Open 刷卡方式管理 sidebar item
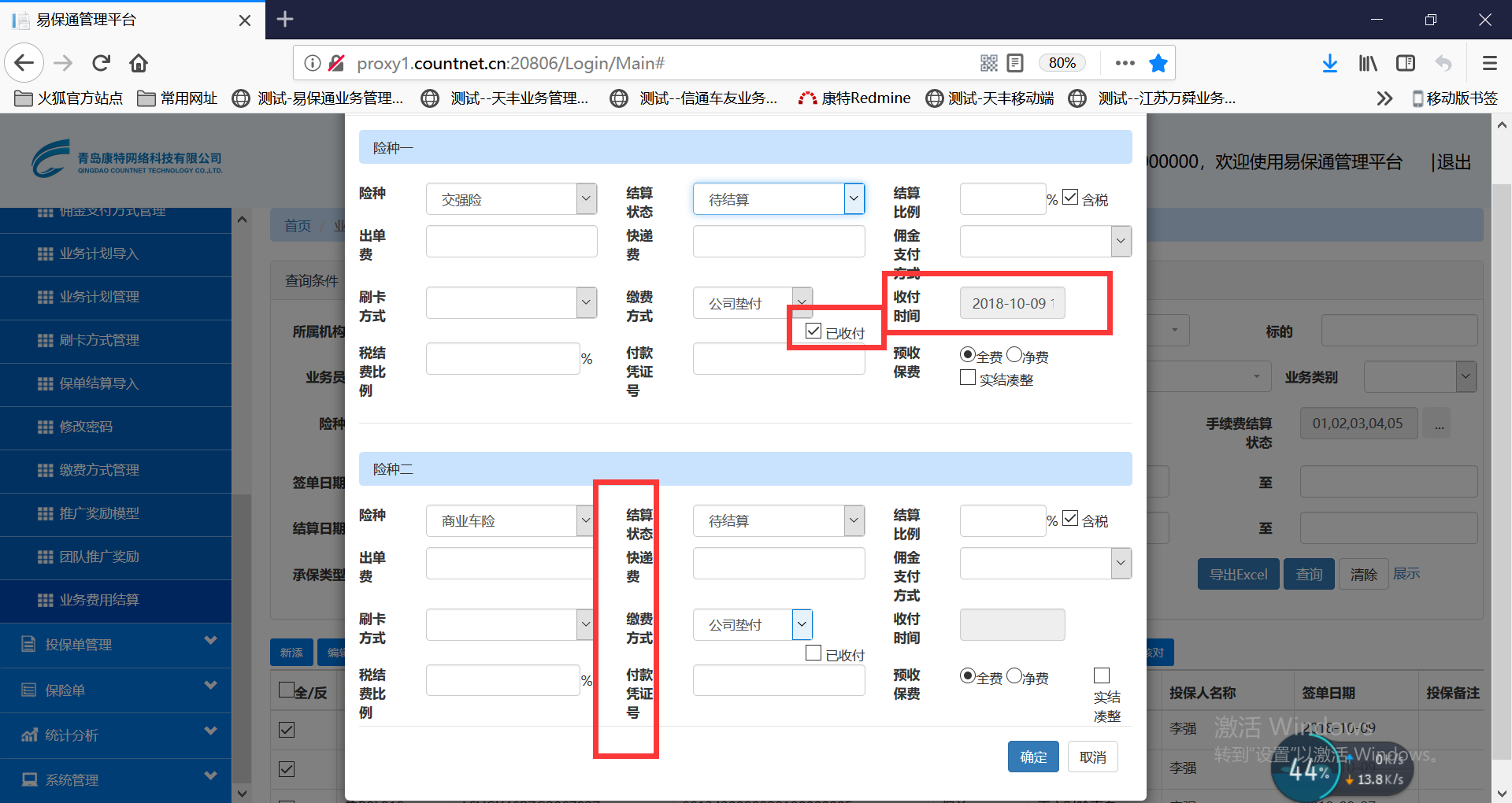 click(x=116, y=341)
